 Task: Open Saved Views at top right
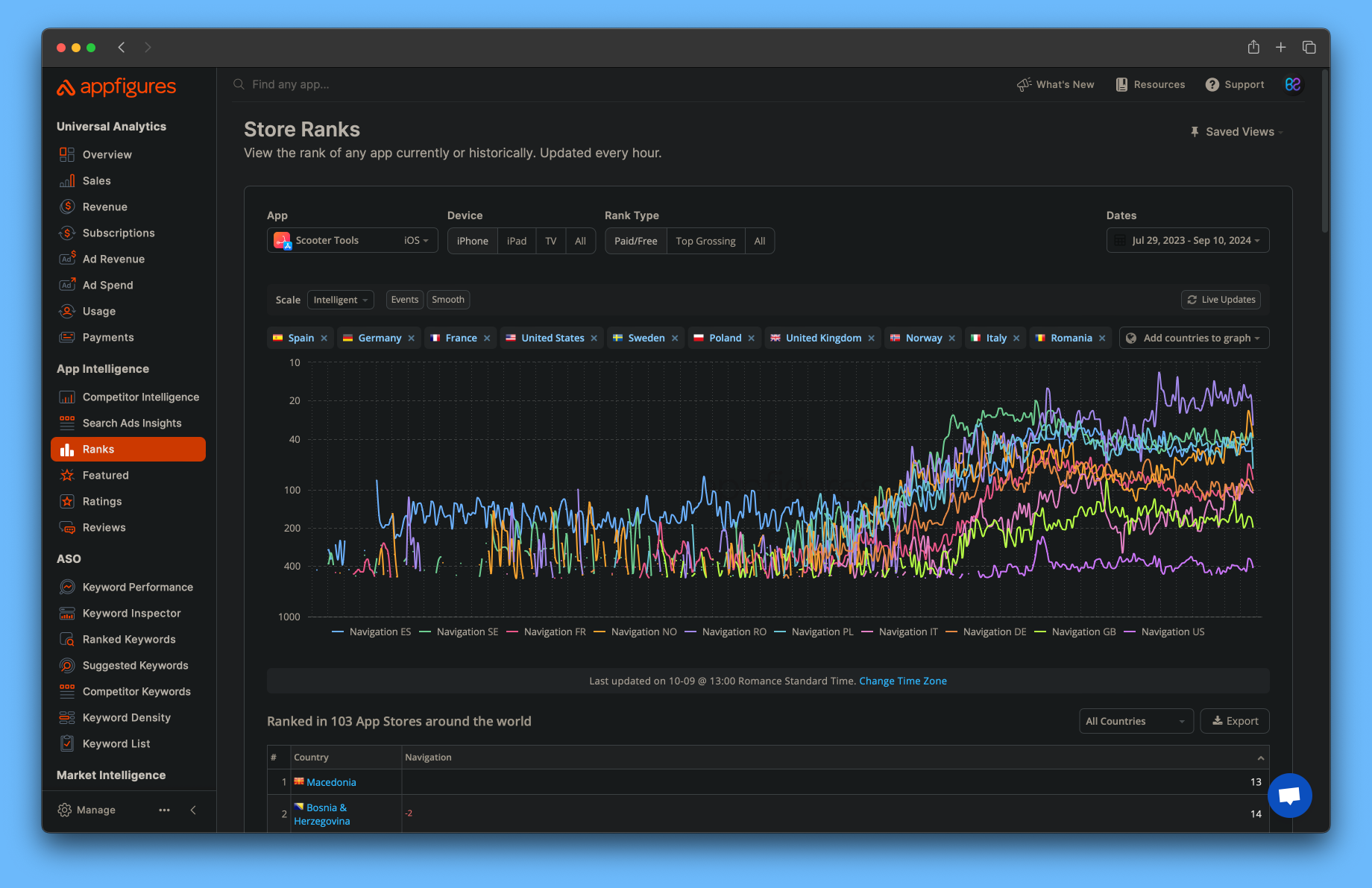pyautogui.click(x=1236, y=131)
